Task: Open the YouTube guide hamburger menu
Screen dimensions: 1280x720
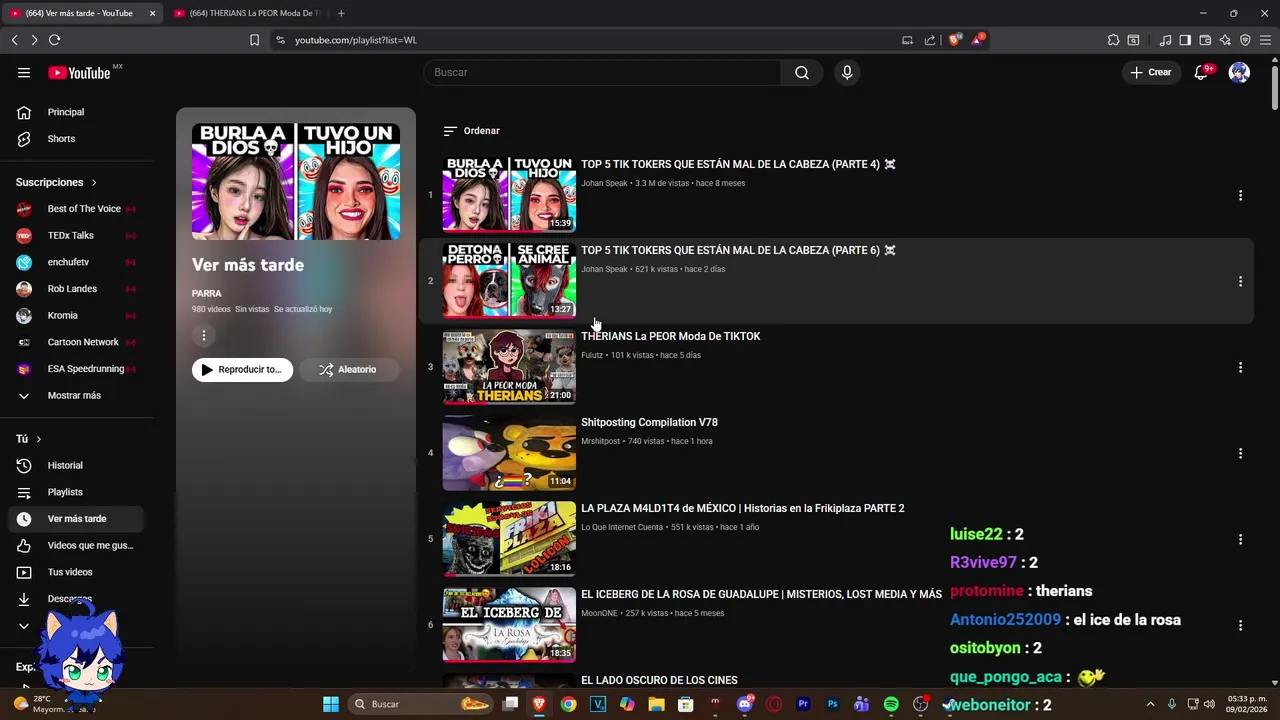Action: coord(24,72)
